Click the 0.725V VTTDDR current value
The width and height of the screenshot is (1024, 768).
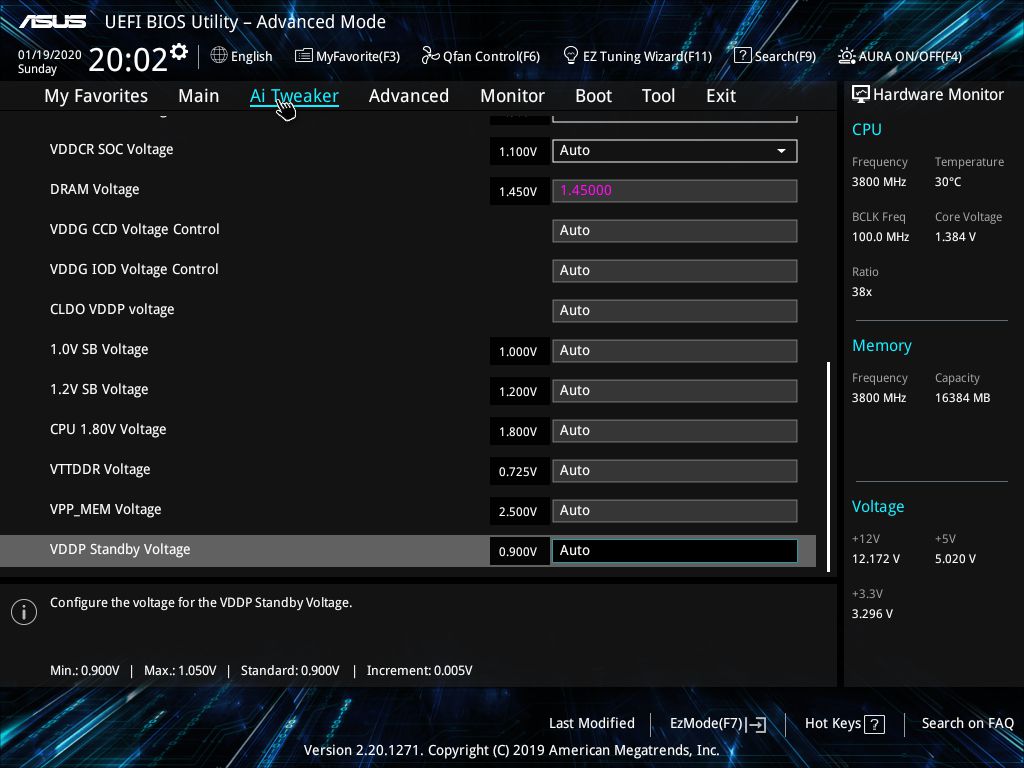point(519,472)
